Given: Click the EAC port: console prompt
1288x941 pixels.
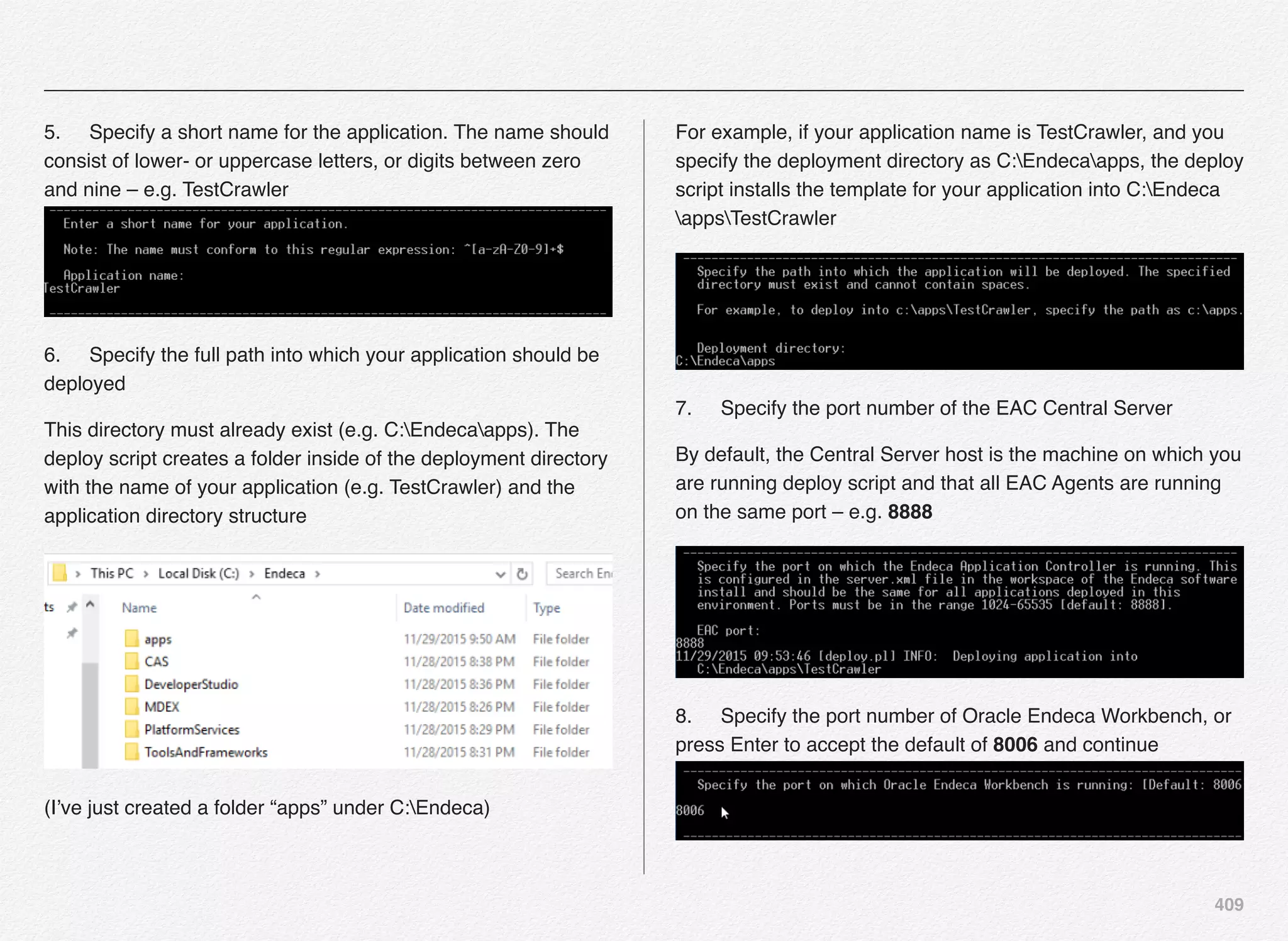Looking at the screenshot, I should [x=728, y=631].
